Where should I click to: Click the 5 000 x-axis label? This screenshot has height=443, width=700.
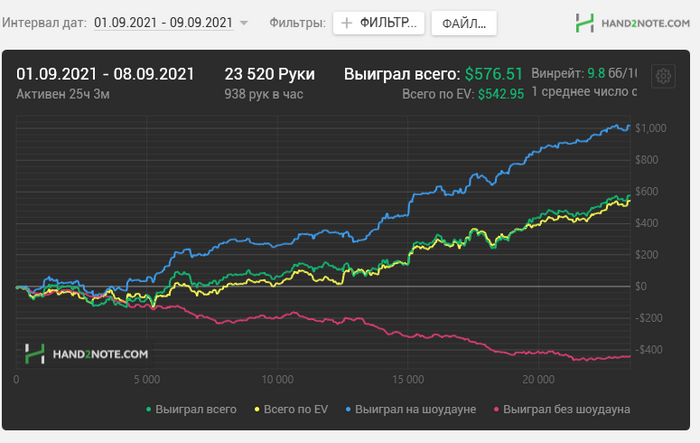pyautogui.click(x=147, y=380)
